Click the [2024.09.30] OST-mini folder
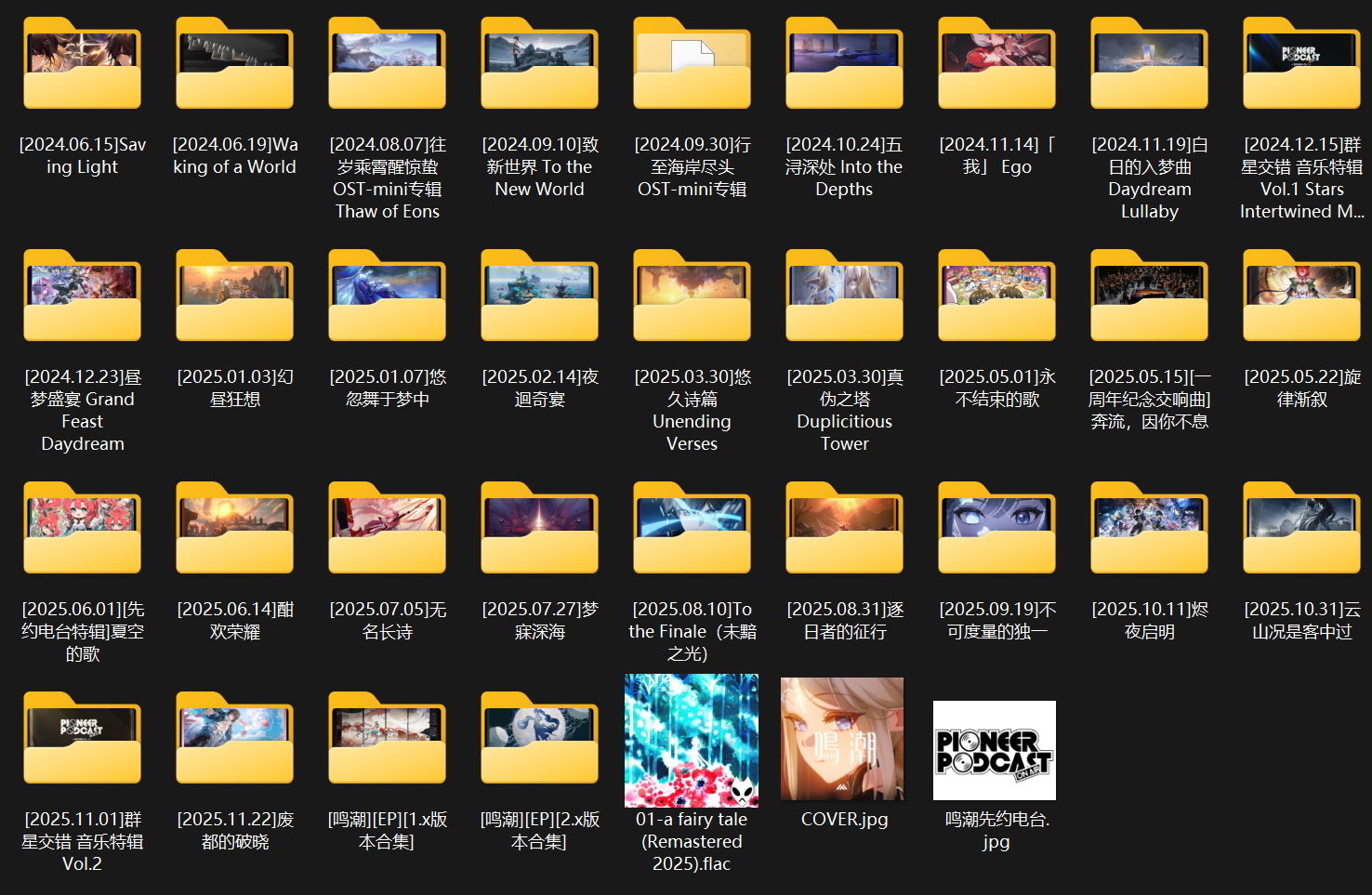 pyautogui.click(x=692, y=65)
